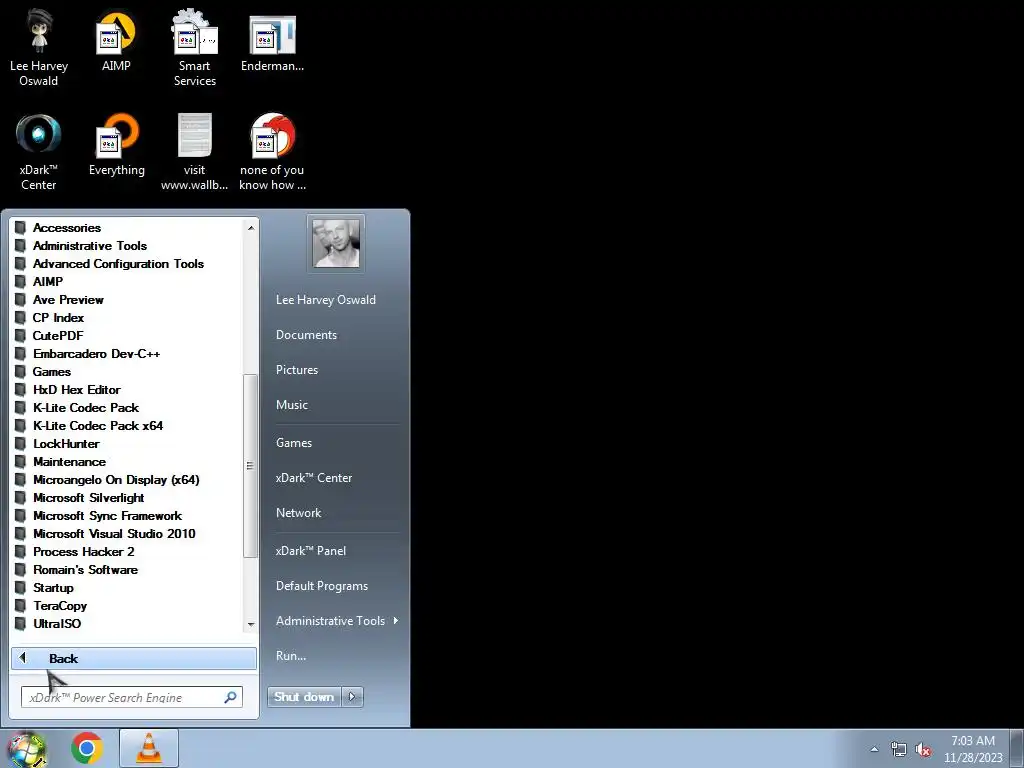This screenshot has width=1024, height=768.
Task: Click the programs list scroll down arrow
Action: [251, 625]
